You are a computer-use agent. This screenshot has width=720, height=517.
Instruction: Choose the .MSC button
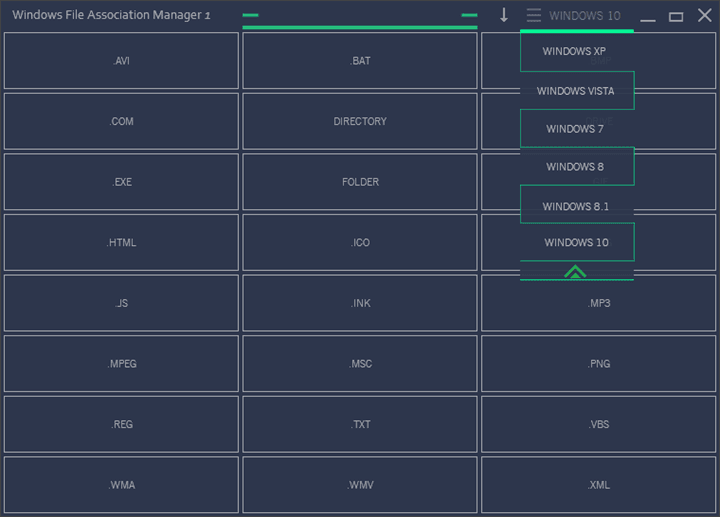pyautogui.click(x=360, y=364)
